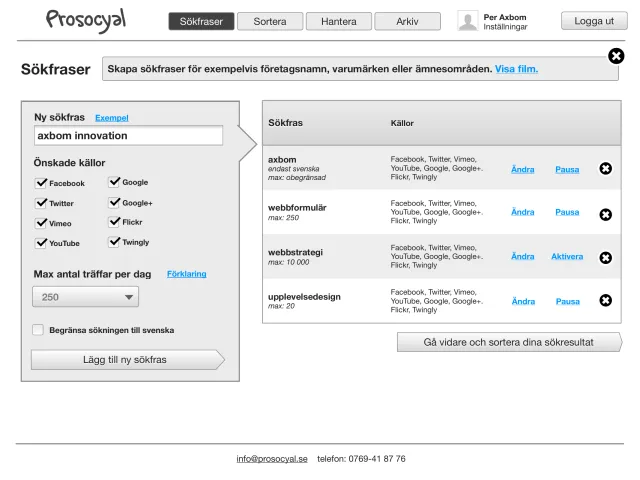This screenshot has width=640, height=480.
Task: Remove upplevelsedesign using its X icon
Action: tap(605, 300)
